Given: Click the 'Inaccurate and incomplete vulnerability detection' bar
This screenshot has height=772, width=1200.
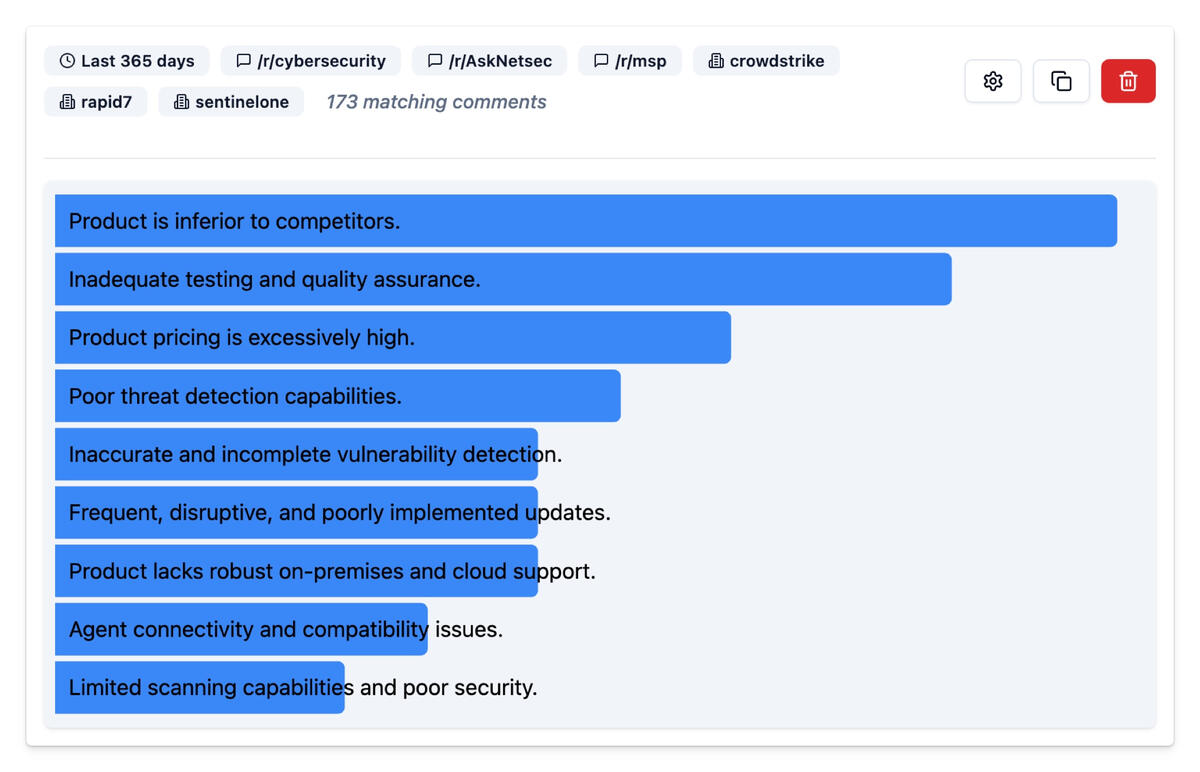Looking at the screenshot, I should pyautogui.click(x=296, y=455).
